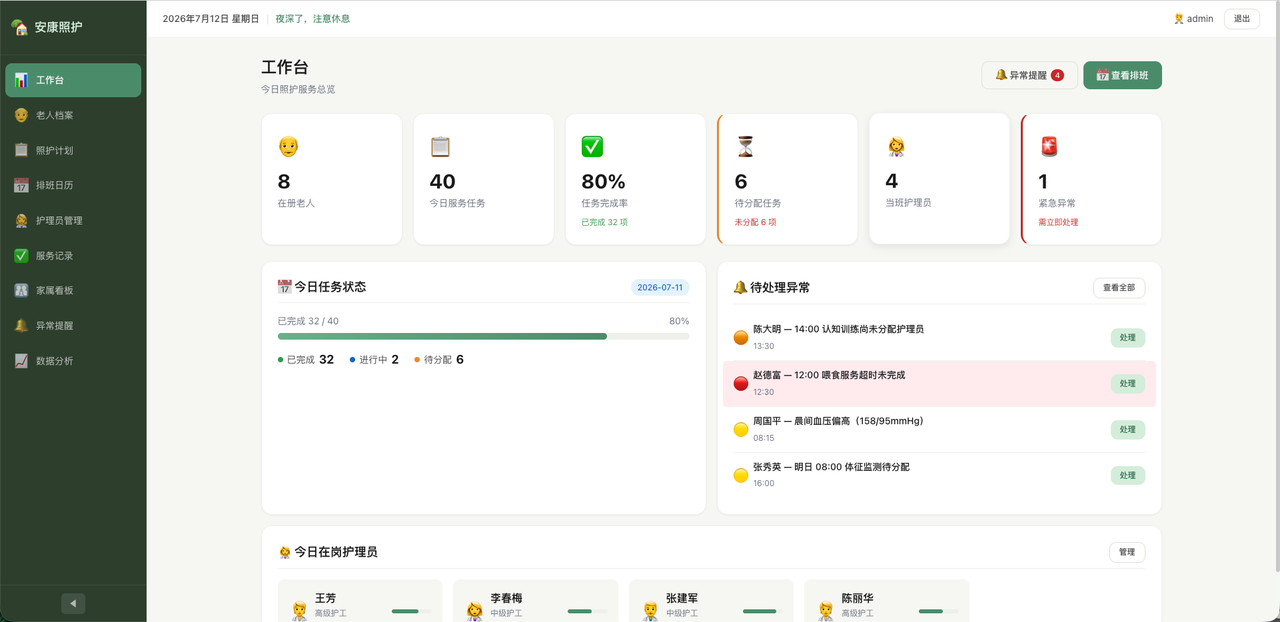
Task: Click 陈大明 — 14:00 认知训练 alert text
Action: pos(838,329)
